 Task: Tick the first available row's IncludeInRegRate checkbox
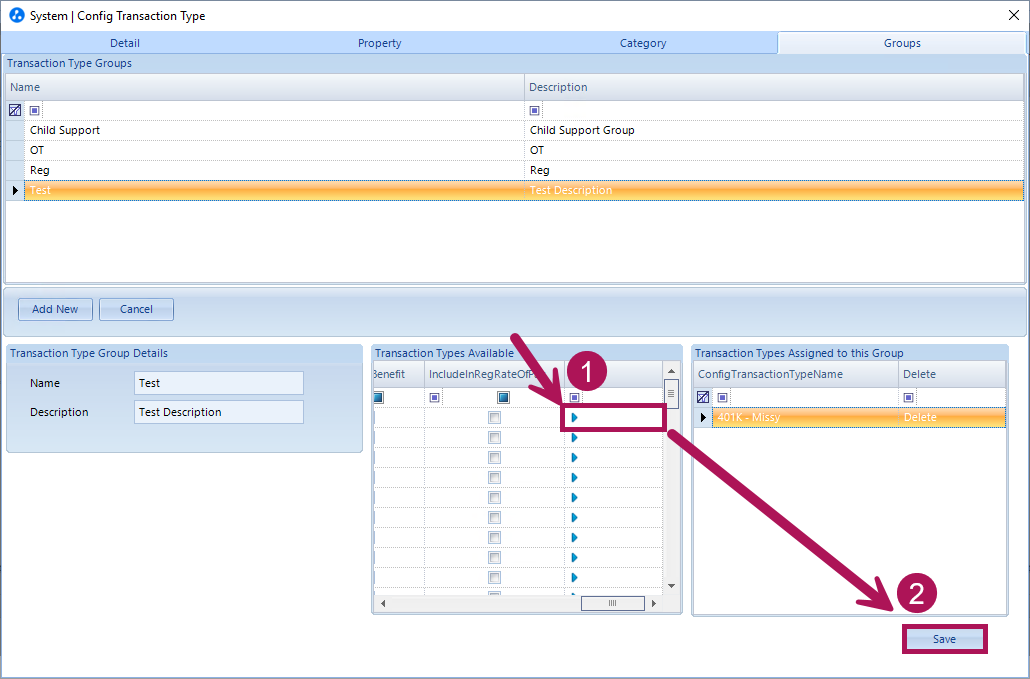point(495,418)
